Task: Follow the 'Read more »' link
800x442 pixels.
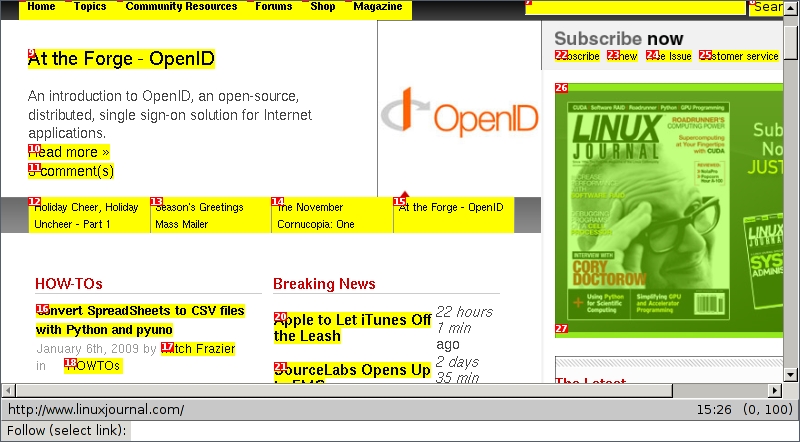Action: (x=69, y=152)
